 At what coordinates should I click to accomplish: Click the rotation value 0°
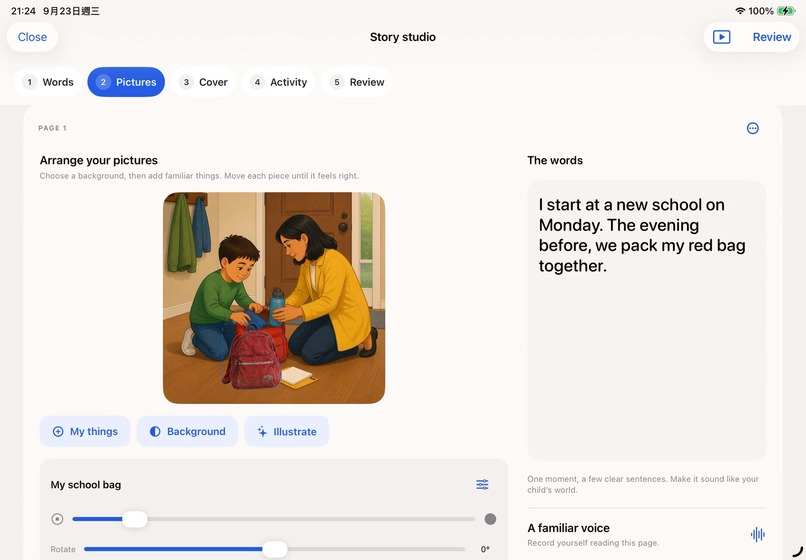pos(485,549)
